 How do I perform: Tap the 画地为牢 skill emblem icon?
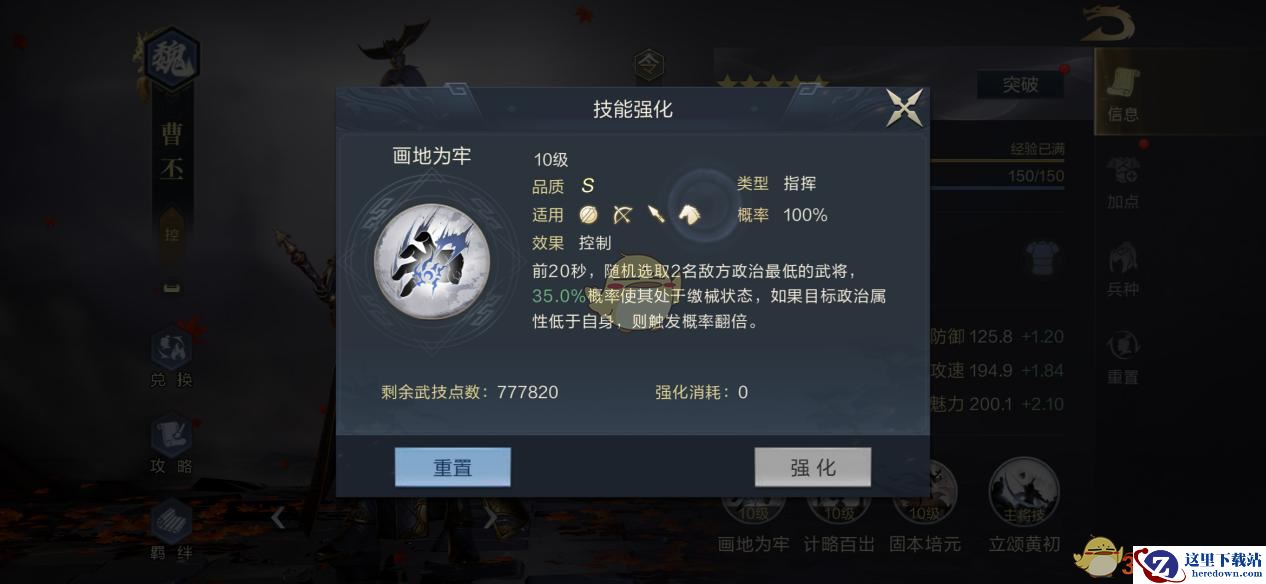point(431,259)
